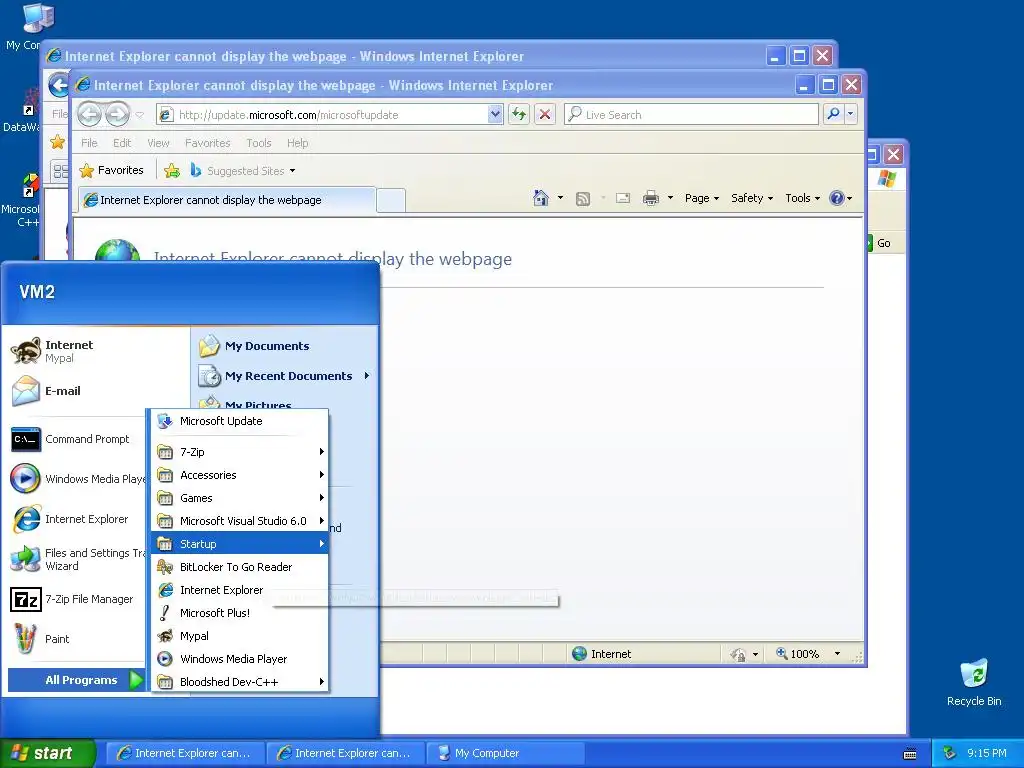Image resolution: width=1024 pixels, height=768 pixels.
Task: Expand the address bar URL dropdown
Action: (495, 114)
